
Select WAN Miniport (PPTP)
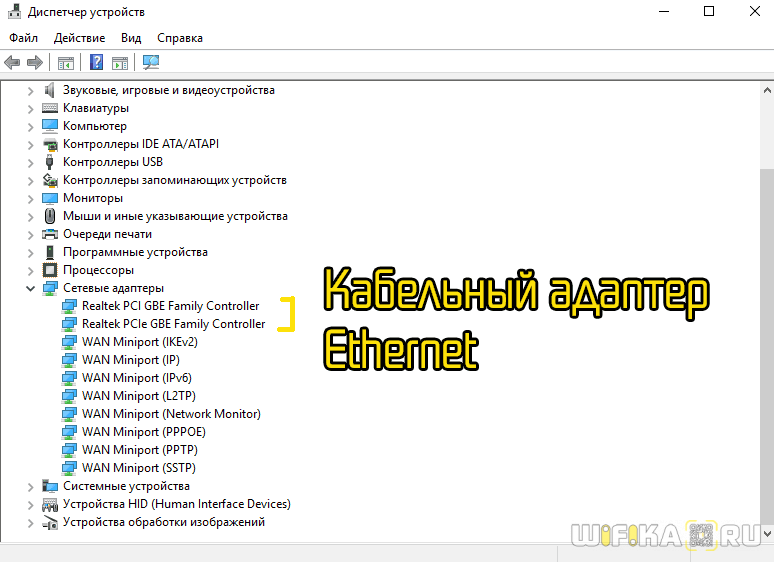[x=140, y=450]
